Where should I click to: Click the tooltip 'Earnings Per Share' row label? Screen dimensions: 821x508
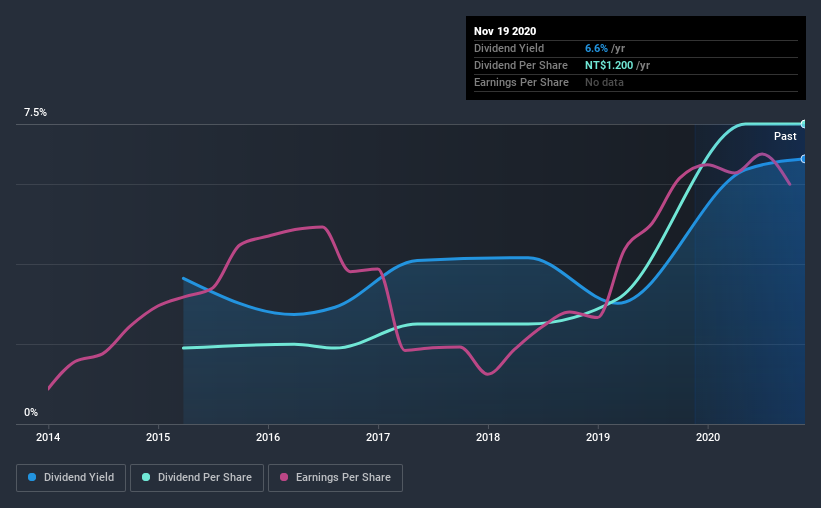[521, 82]
